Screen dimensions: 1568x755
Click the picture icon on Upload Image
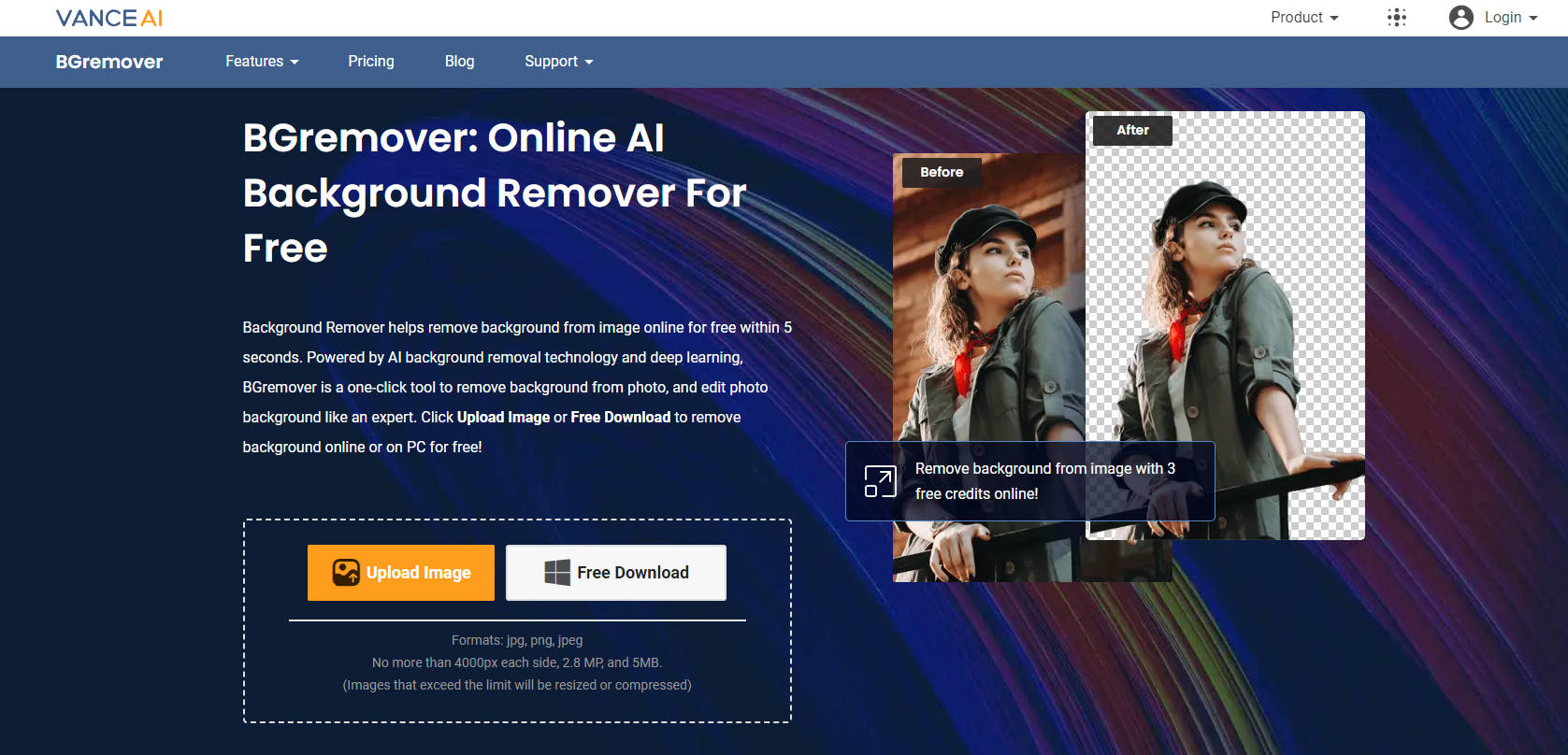pyautogui.click(x=346, y=573)
